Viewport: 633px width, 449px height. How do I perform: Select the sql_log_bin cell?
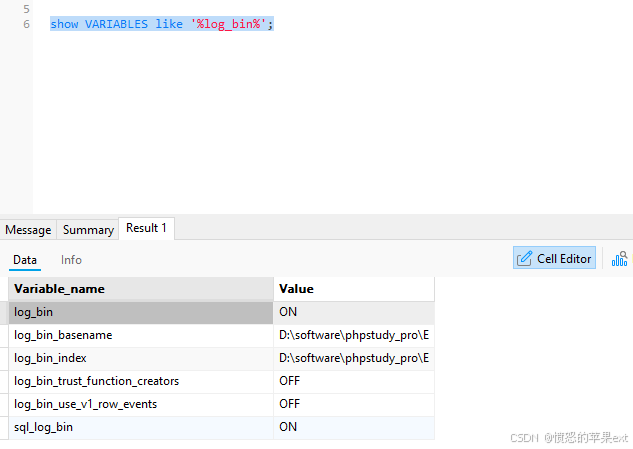141,428
